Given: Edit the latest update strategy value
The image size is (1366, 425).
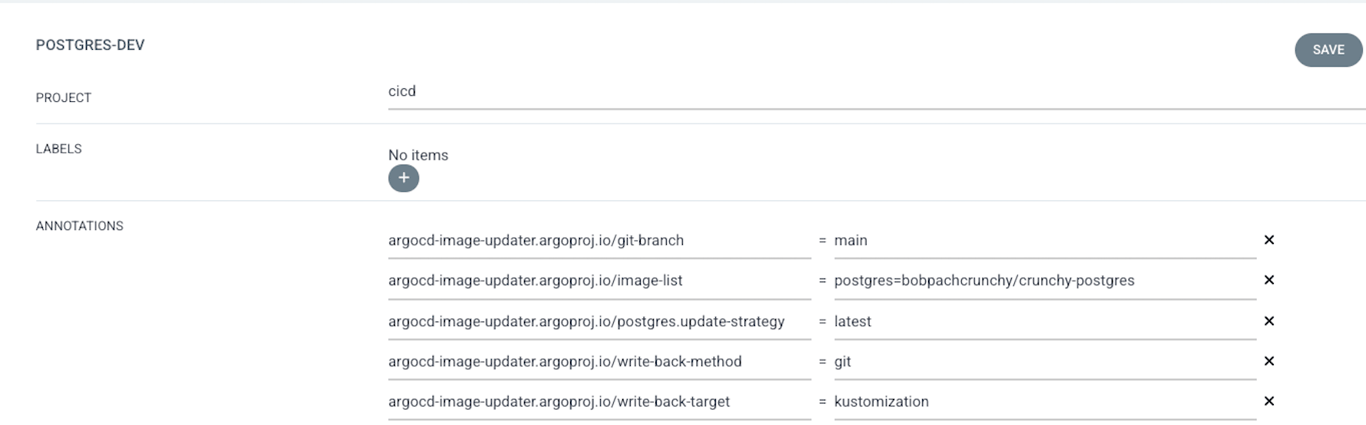Looking at the screenshot, I should (x=1044, y=321).
